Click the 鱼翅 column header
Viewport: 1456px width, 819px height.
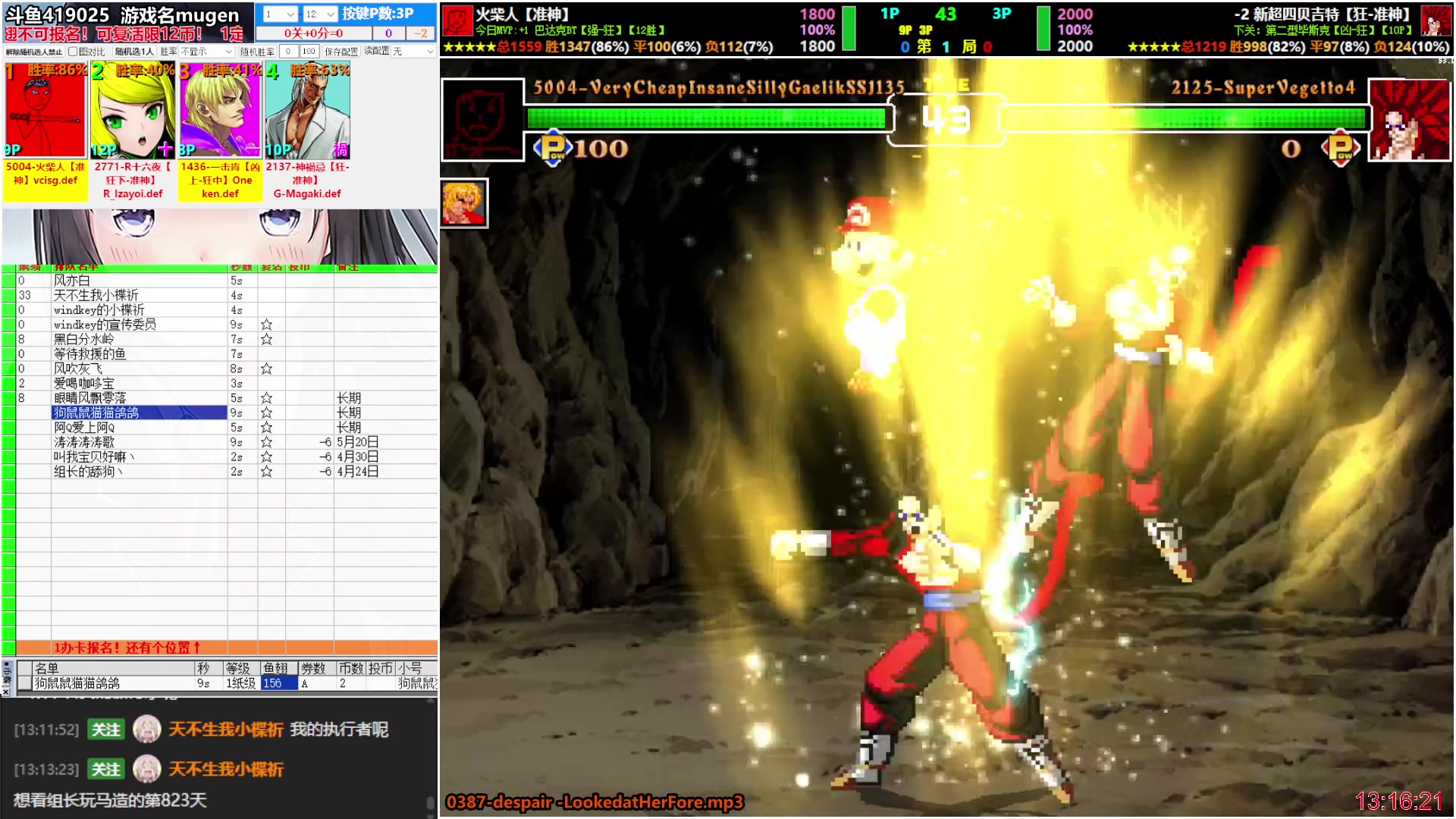tap(278, 668)
